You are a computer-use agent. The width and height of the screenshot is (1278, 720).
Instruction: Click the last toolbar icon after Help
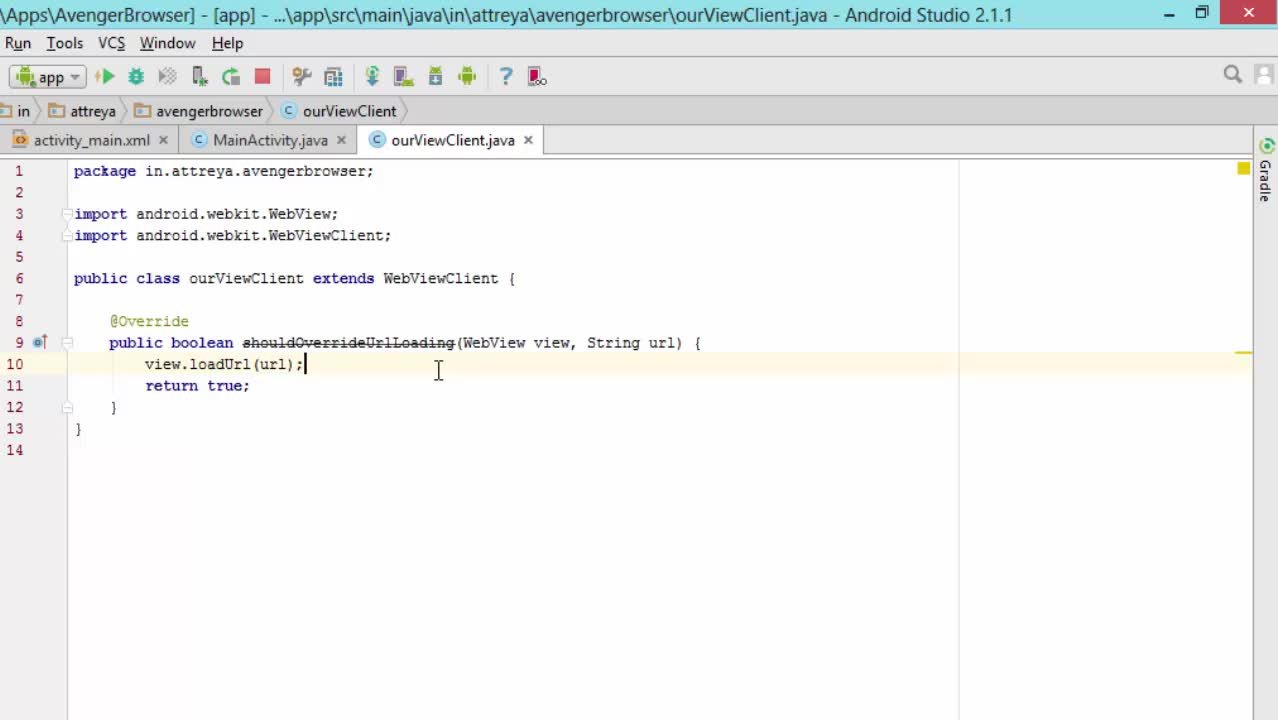pos(537,76)
